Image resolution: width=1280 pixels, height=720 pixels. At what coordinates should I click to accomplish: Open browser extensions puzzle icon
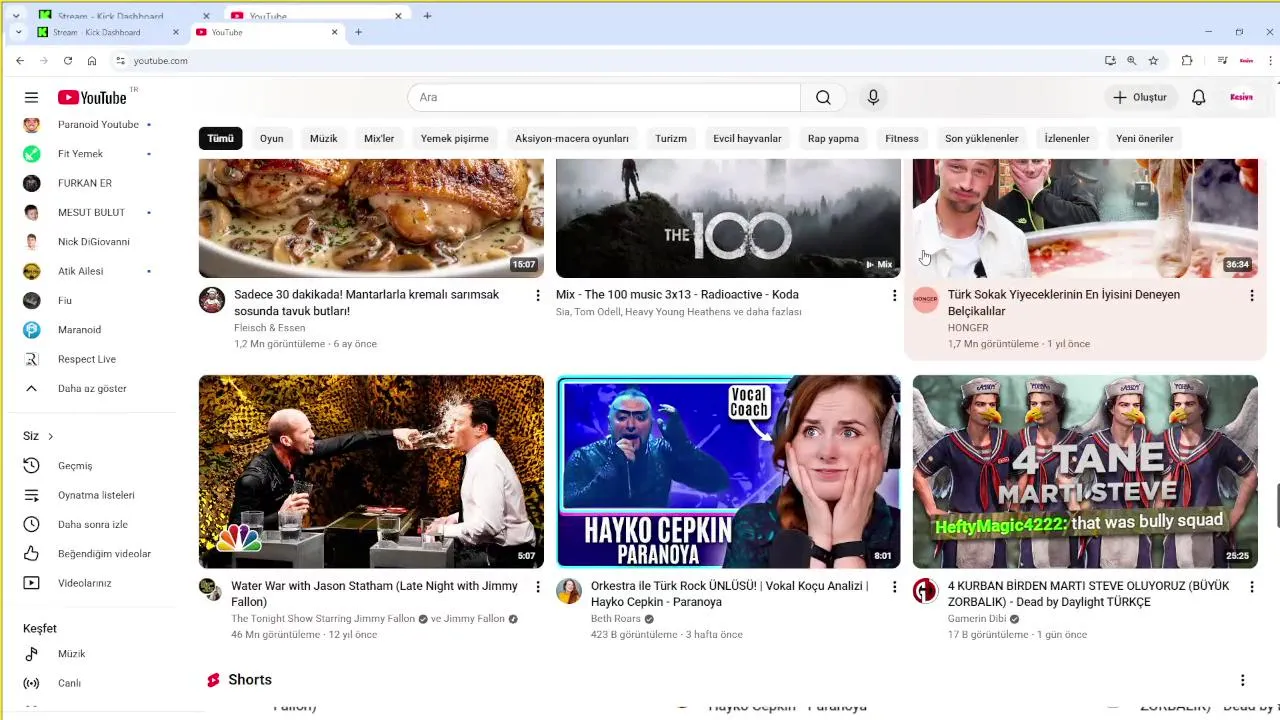[1187, 61]
